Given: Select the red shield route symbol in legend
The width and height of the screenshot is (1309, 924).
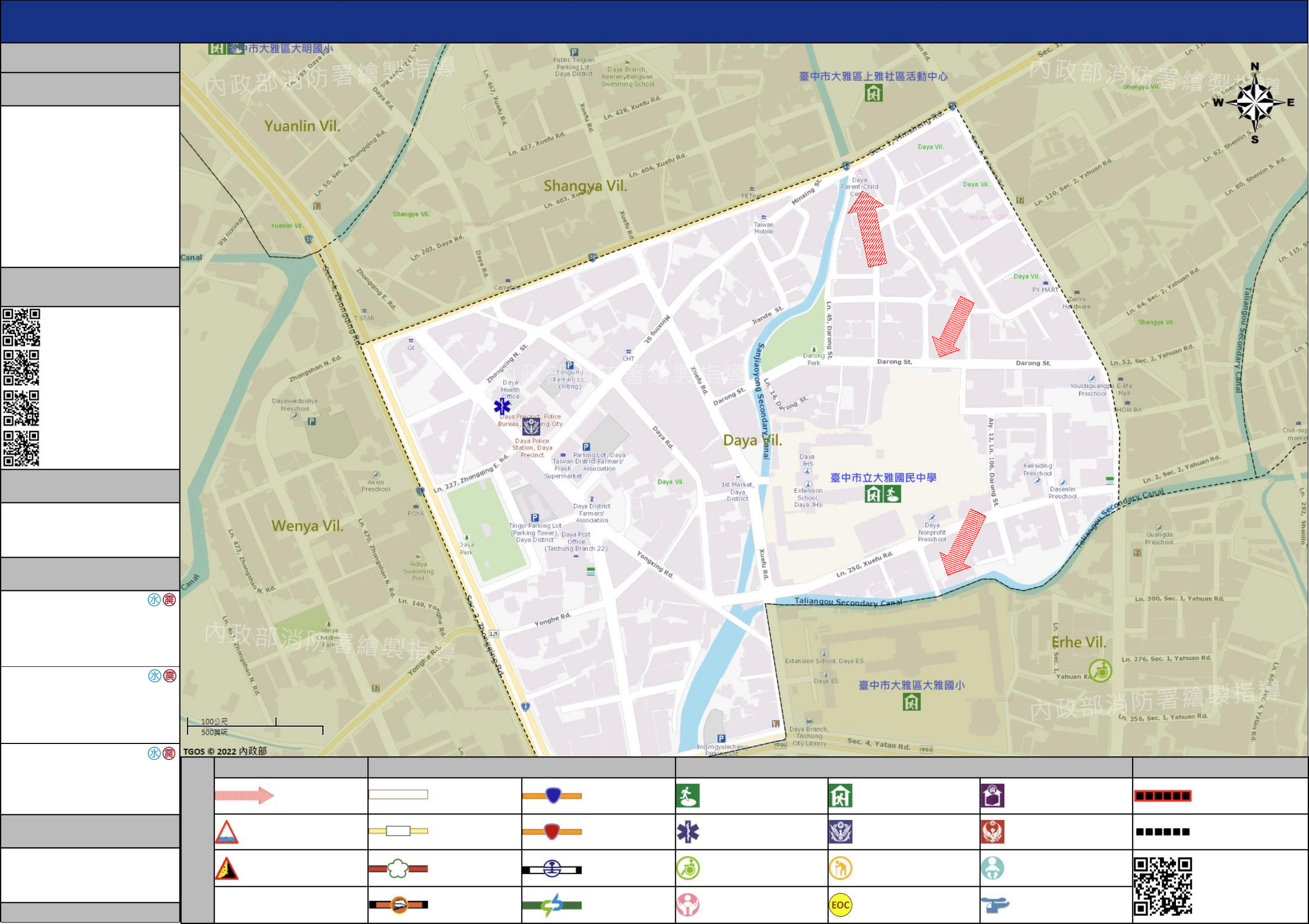Looking at the screenshot, I should (552, 832).
